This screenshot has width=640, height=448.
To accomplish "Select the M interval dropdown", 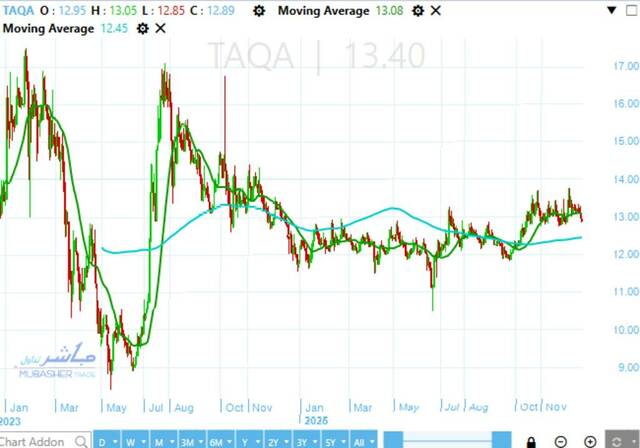I will (x=164, y=440).
